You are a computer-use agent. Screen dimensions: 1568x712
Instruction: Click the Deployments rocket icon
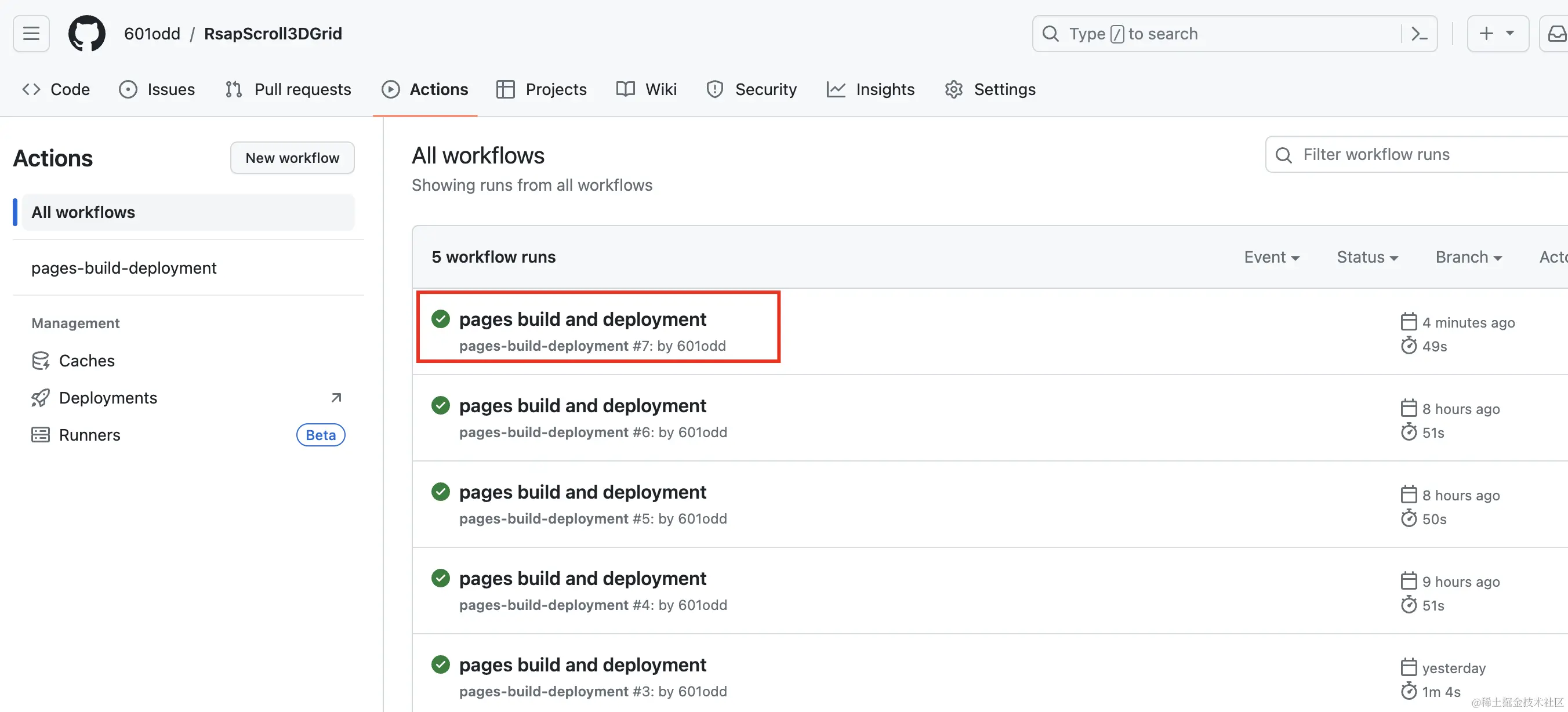(x=40, y=398)
